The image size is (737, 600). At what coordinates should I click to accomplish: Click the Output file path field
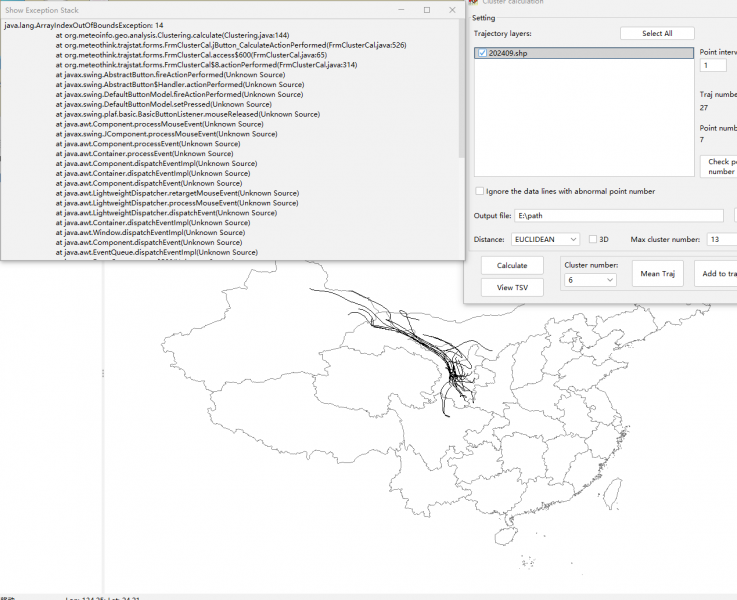tap(619, 216)
